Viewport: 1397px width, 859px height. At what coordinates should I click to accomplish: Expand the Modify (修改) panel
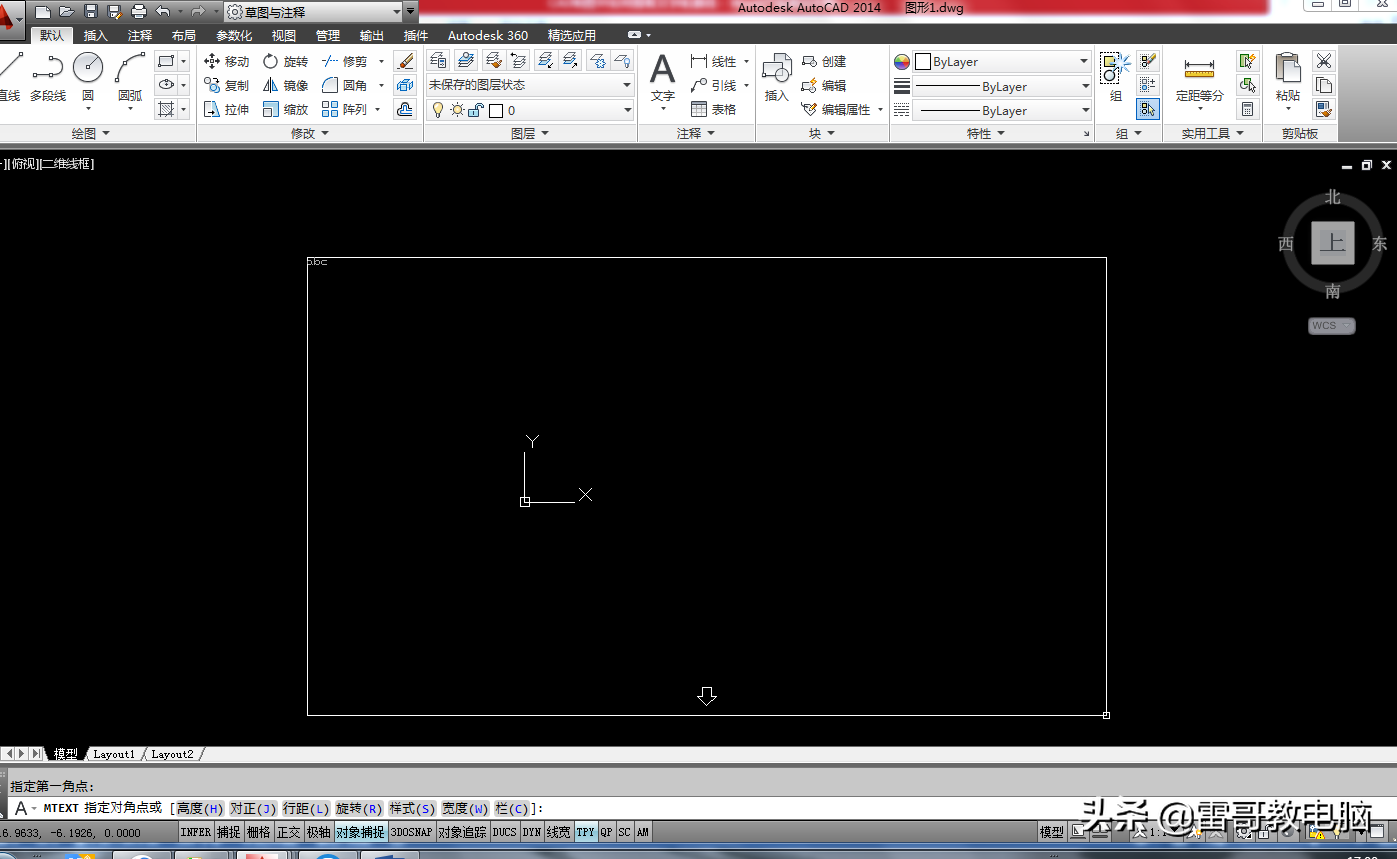(309, 133)
